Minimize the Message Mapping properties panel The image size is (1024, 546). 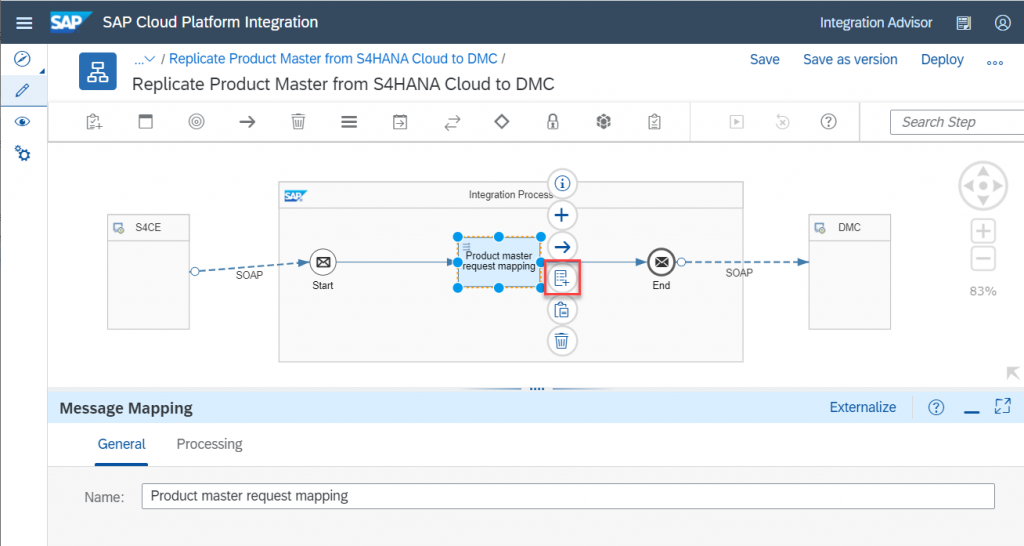click(x=972, y=410)
